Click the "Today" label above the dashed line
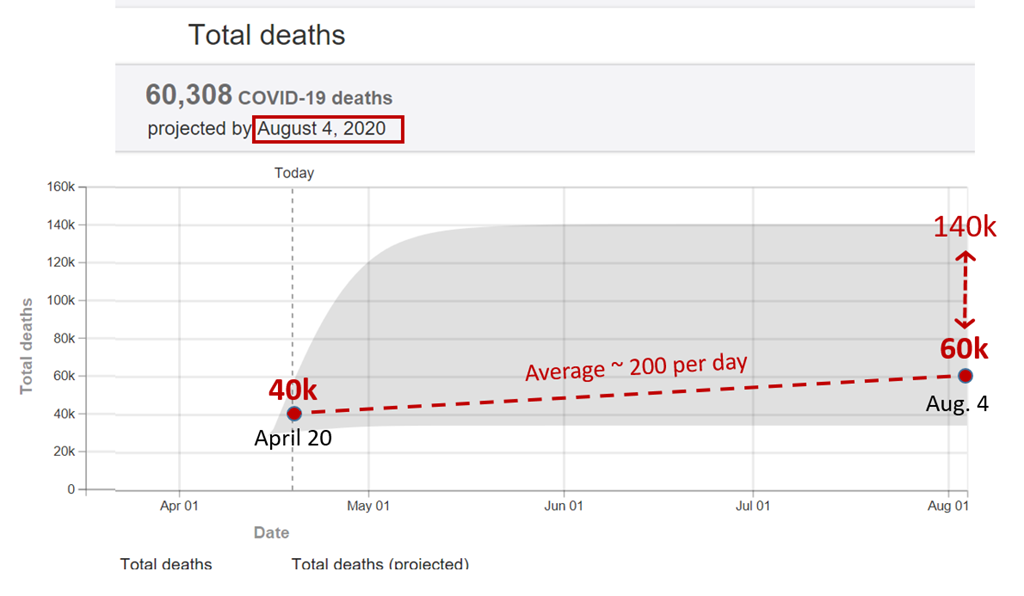The image size is (1024, 596). [x=294, y=173]
